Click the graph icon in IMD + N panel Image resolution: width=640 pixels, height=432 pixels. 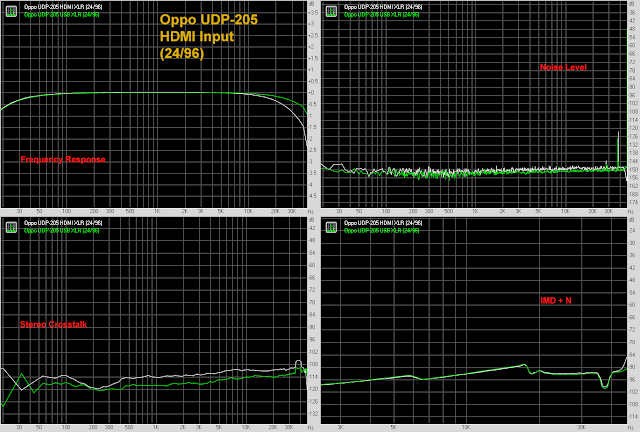click(x=331, y=227)
